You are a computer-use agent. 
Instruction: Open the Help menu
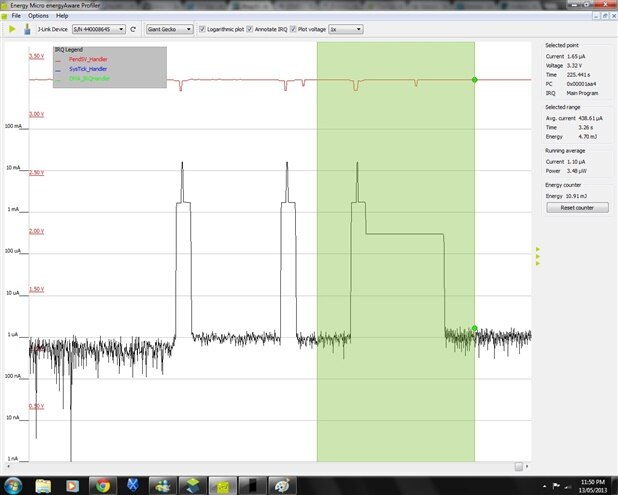point(62,16)
